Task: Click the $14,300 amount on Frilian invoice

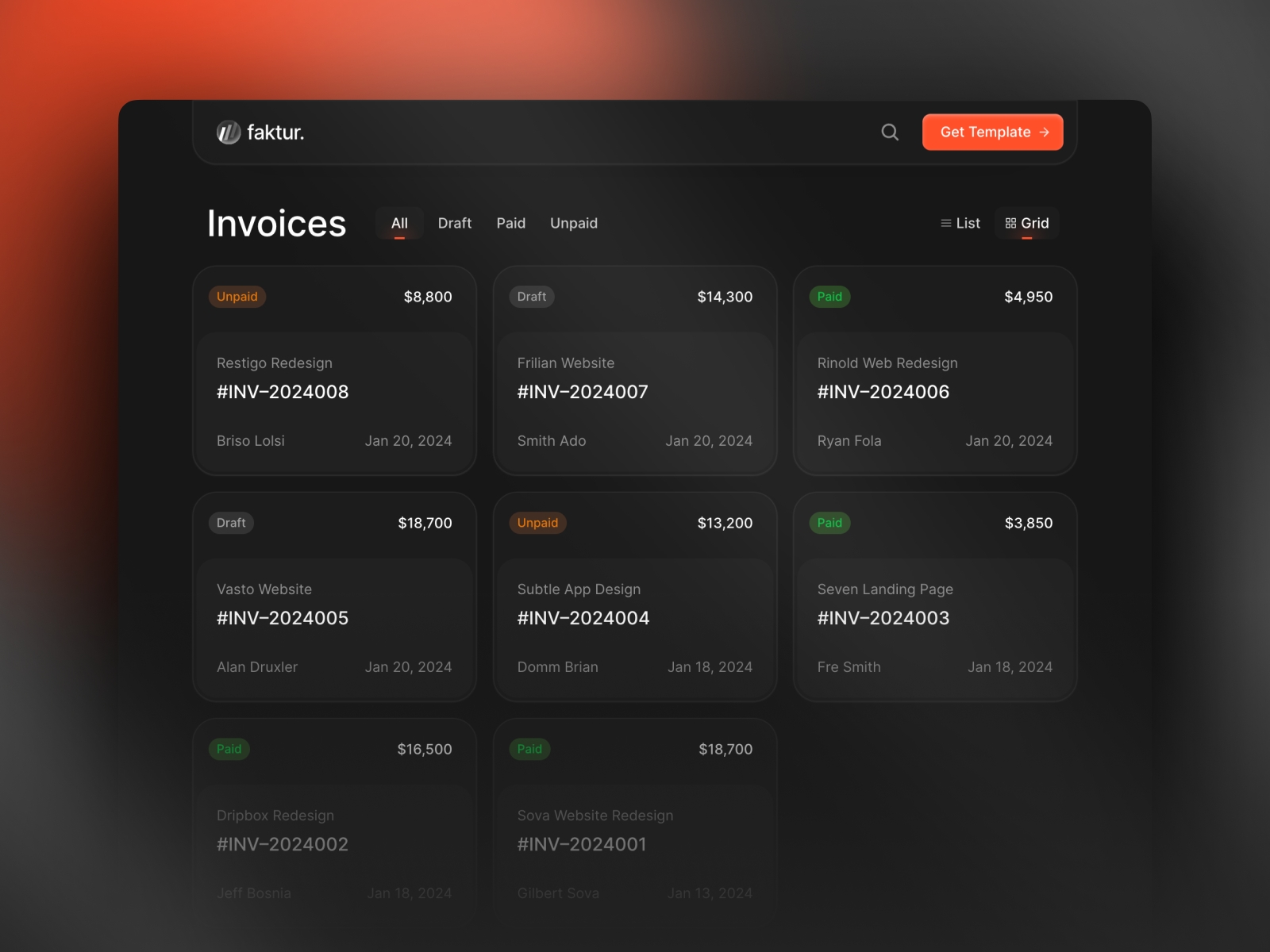Action: tap(725, 297)
